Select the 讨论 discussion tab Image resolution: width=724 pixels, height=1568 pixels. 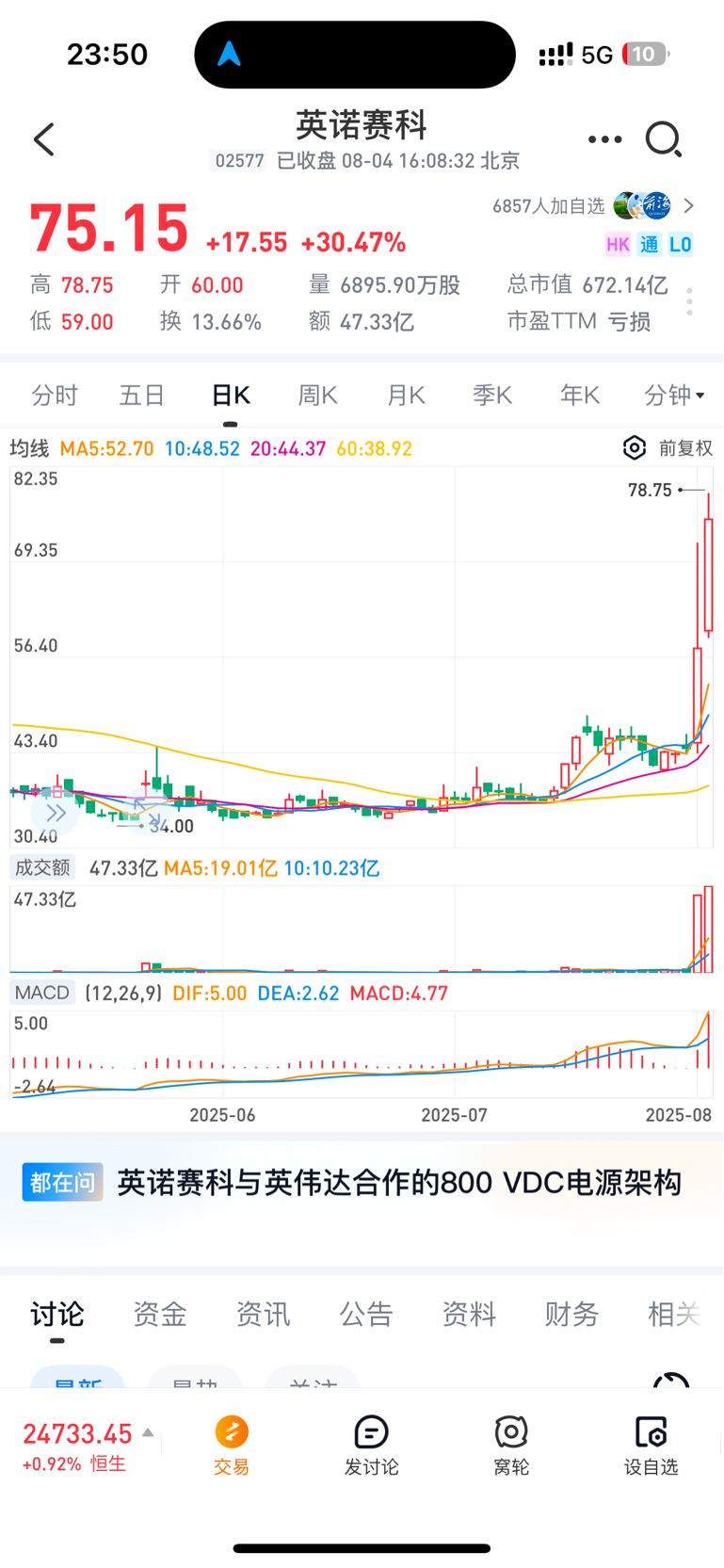point(57,1314)
